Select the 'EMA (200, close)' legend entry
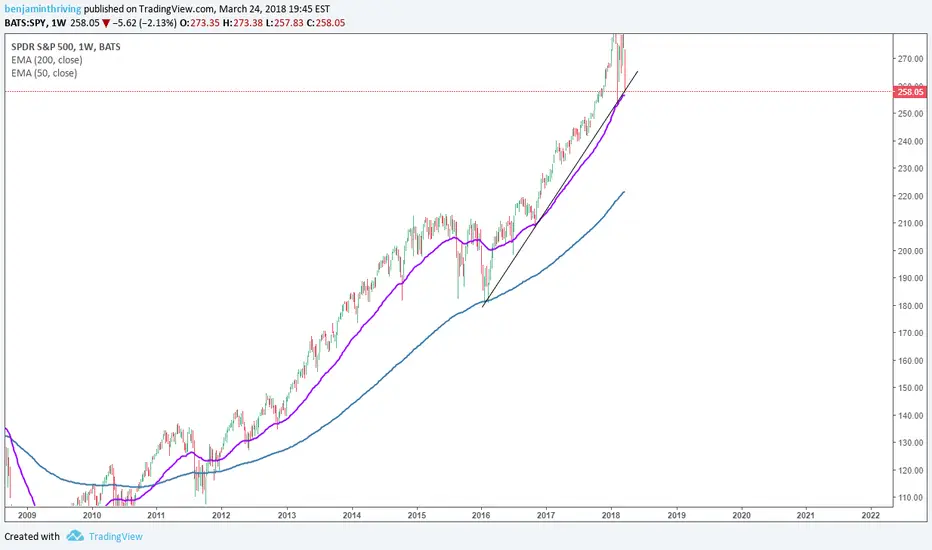The image size is (932, 550). click(x=46, y=59)
